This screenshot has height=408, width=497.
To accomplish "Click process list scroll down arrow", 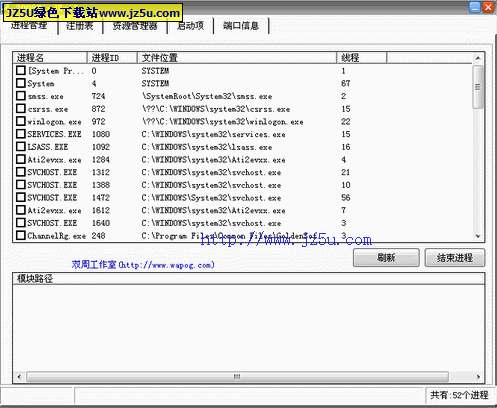I will coord(478,236).
